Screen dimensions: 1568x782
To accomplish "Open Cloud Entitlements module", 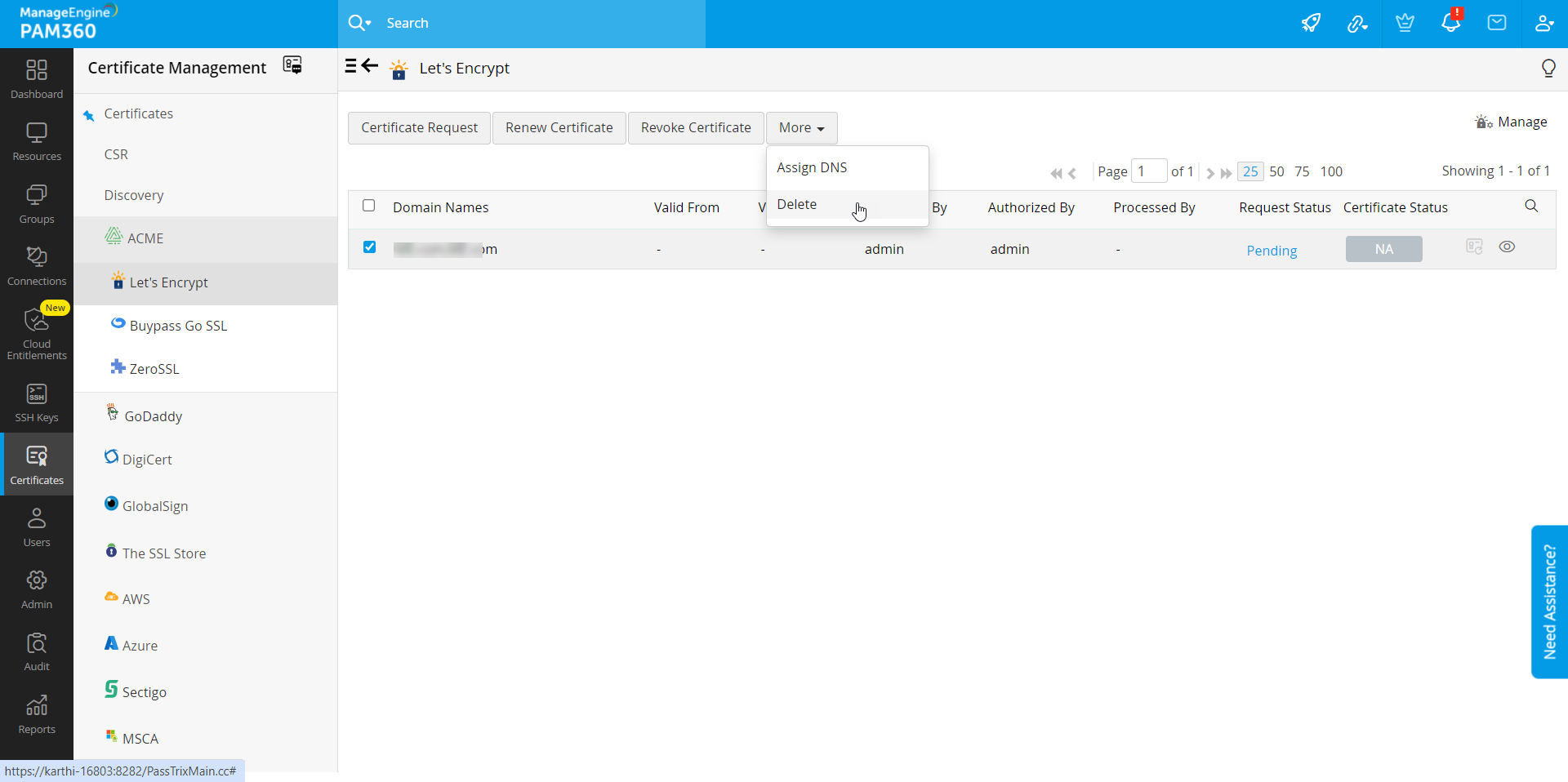I will tap(37, 333).
